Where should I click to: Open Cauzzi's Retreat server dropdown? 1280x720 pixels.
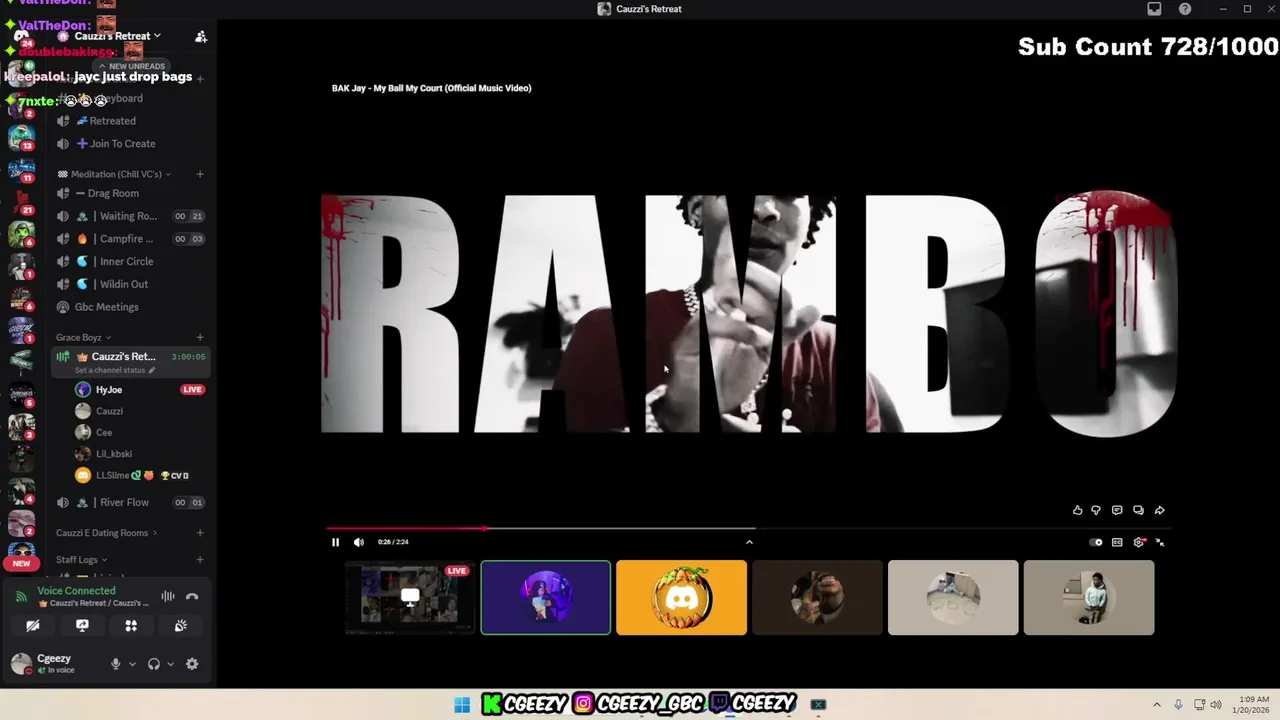(118, 36)
